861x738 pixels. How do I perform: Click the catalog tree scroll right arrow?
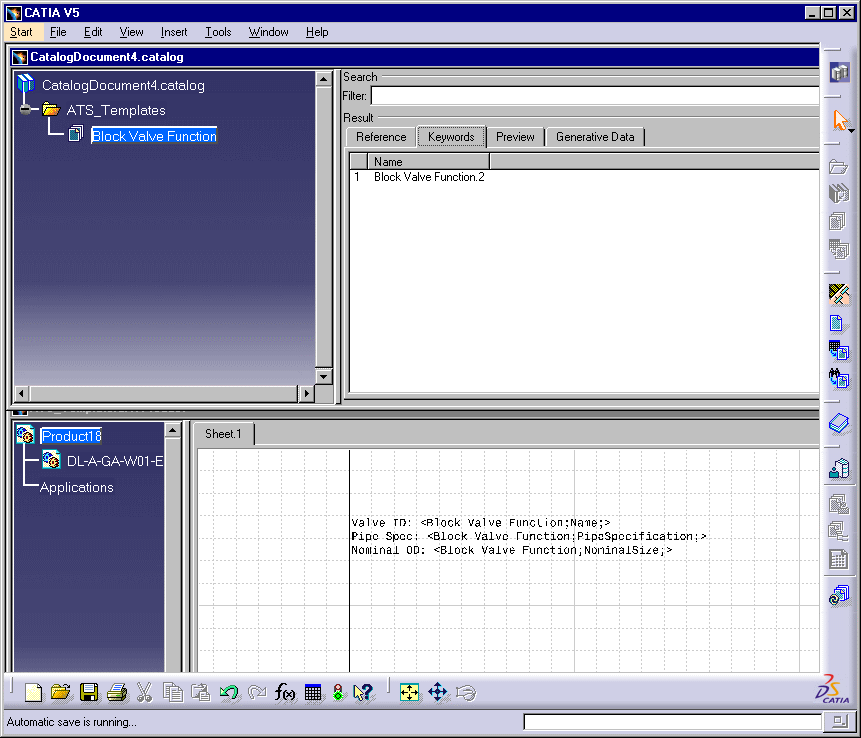coord(306,393)
